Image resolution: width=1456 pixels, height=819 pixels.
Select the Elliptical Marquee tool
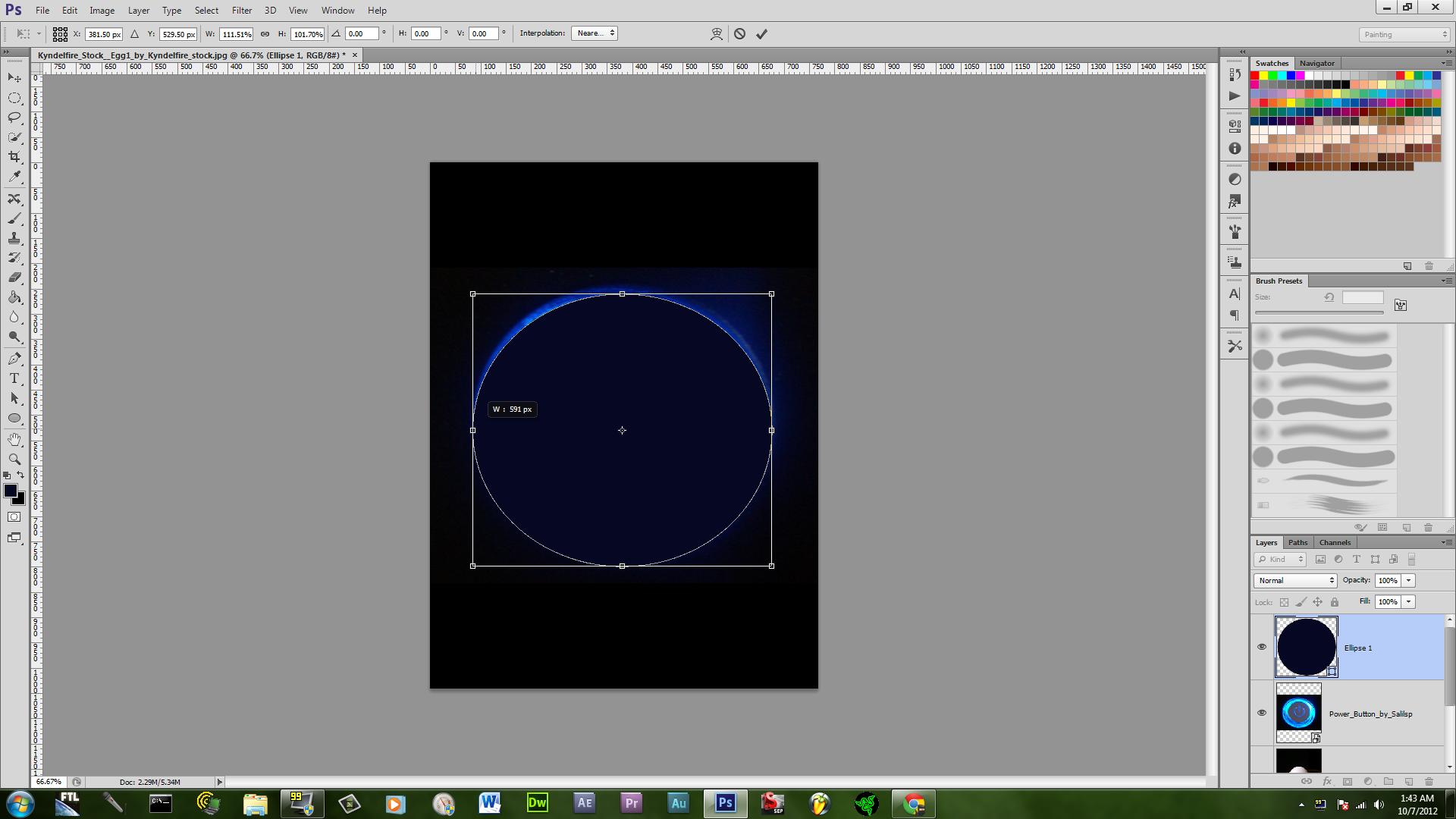[x=14, y=98]
